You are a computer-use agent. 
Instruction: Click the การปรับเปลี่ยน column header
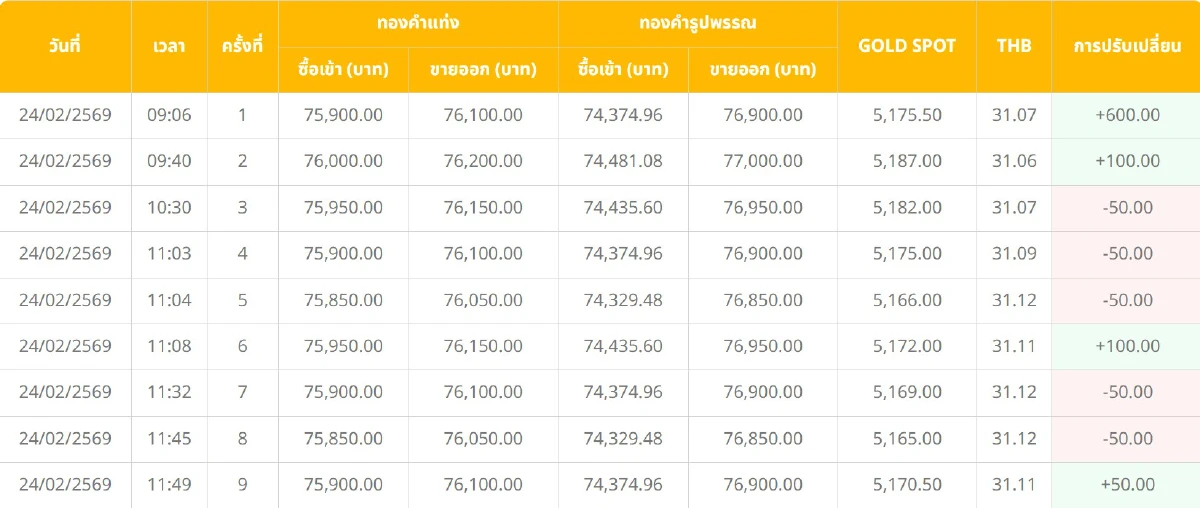tap(1127, 46)
